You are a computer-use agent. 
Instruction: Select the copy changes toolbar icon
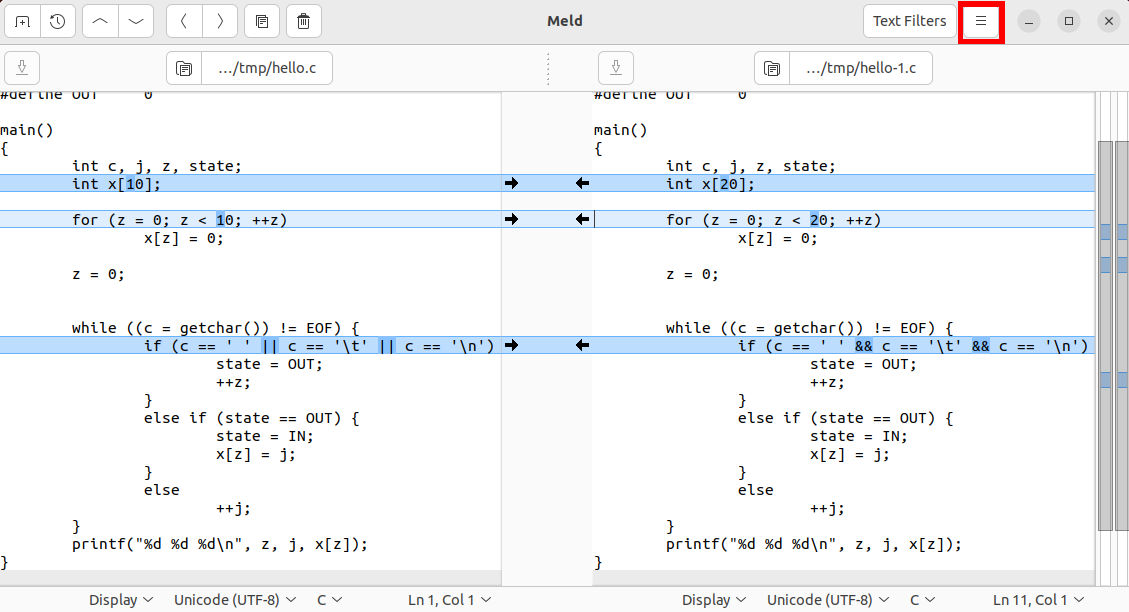pyautogui.click(x=262, y=21)
